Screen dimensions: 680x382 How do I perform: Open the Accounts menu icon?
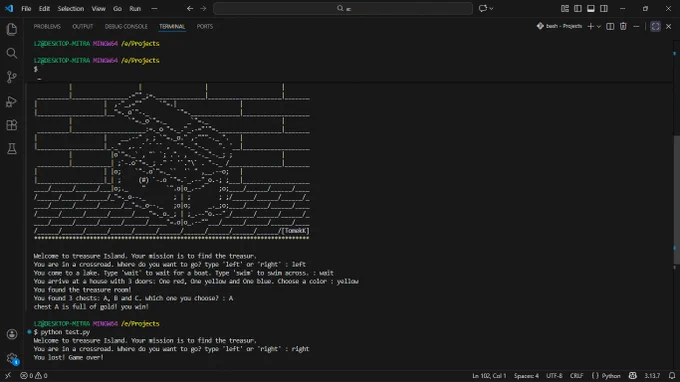(12, 334)
